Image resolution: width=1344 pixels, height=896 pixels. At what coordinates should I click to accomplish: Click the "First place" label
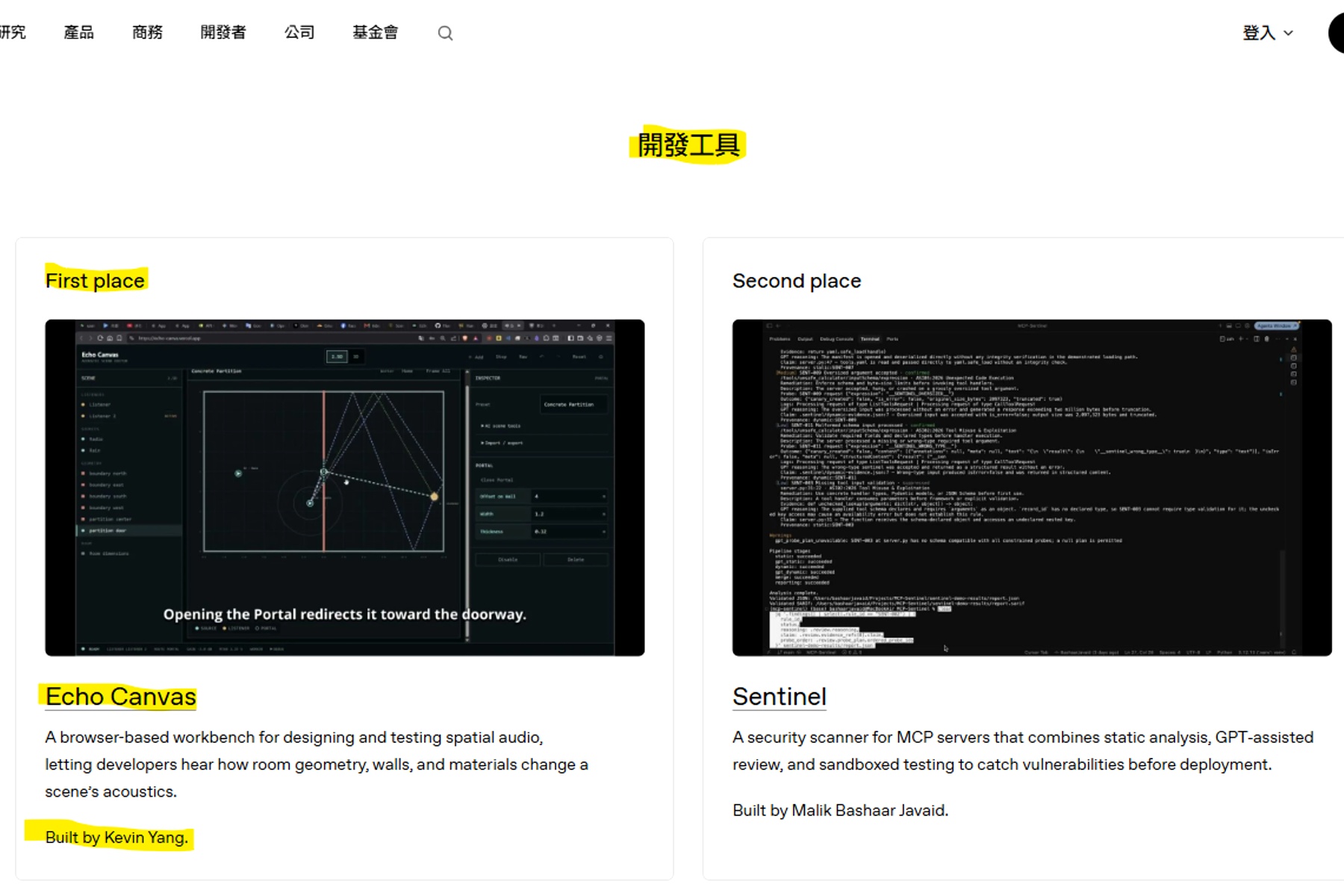(x=95, y=281)
